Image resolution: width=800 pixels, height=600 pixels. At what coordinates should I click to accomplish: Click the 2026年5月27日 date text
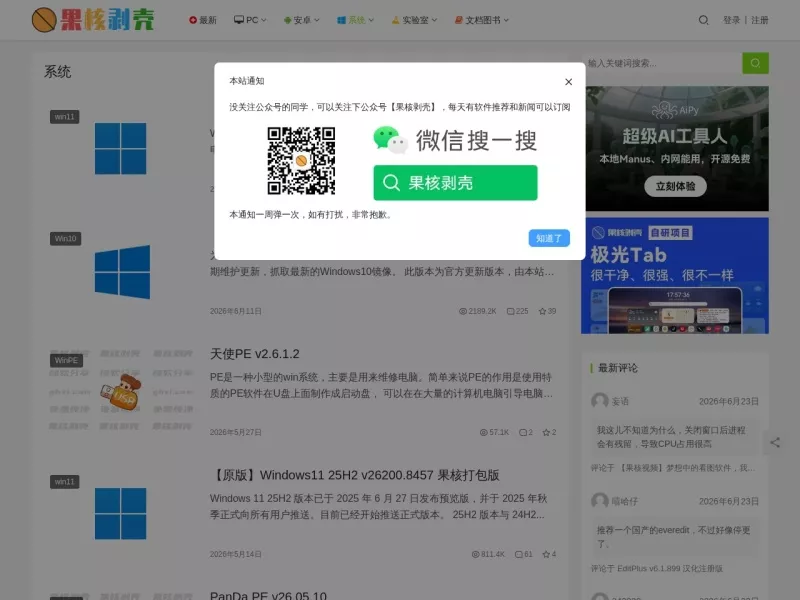click(236, 433)
